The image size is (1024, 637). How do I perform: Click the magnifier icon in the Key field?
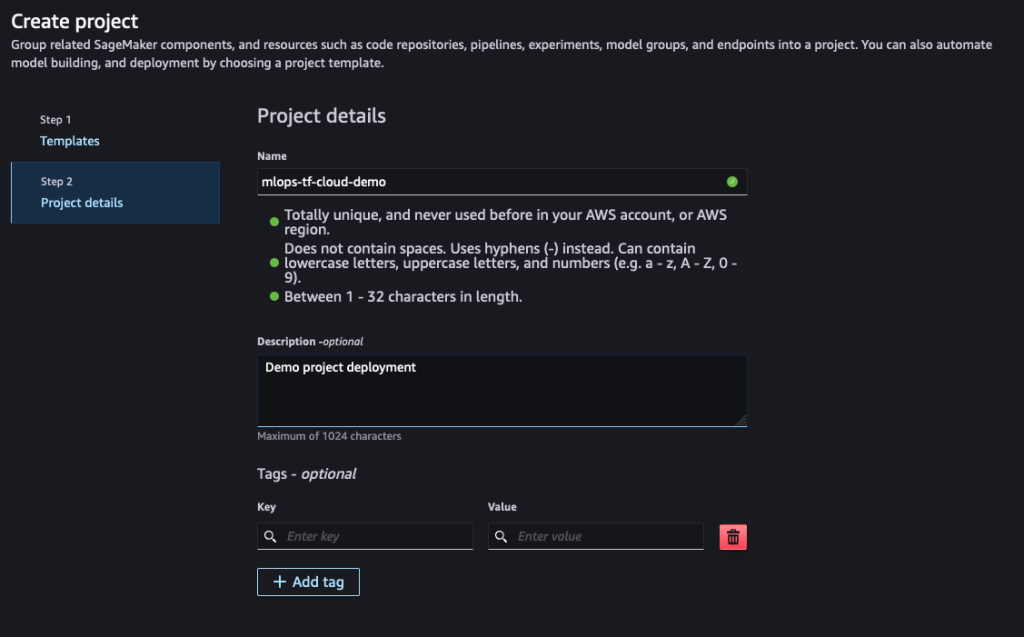269,536
